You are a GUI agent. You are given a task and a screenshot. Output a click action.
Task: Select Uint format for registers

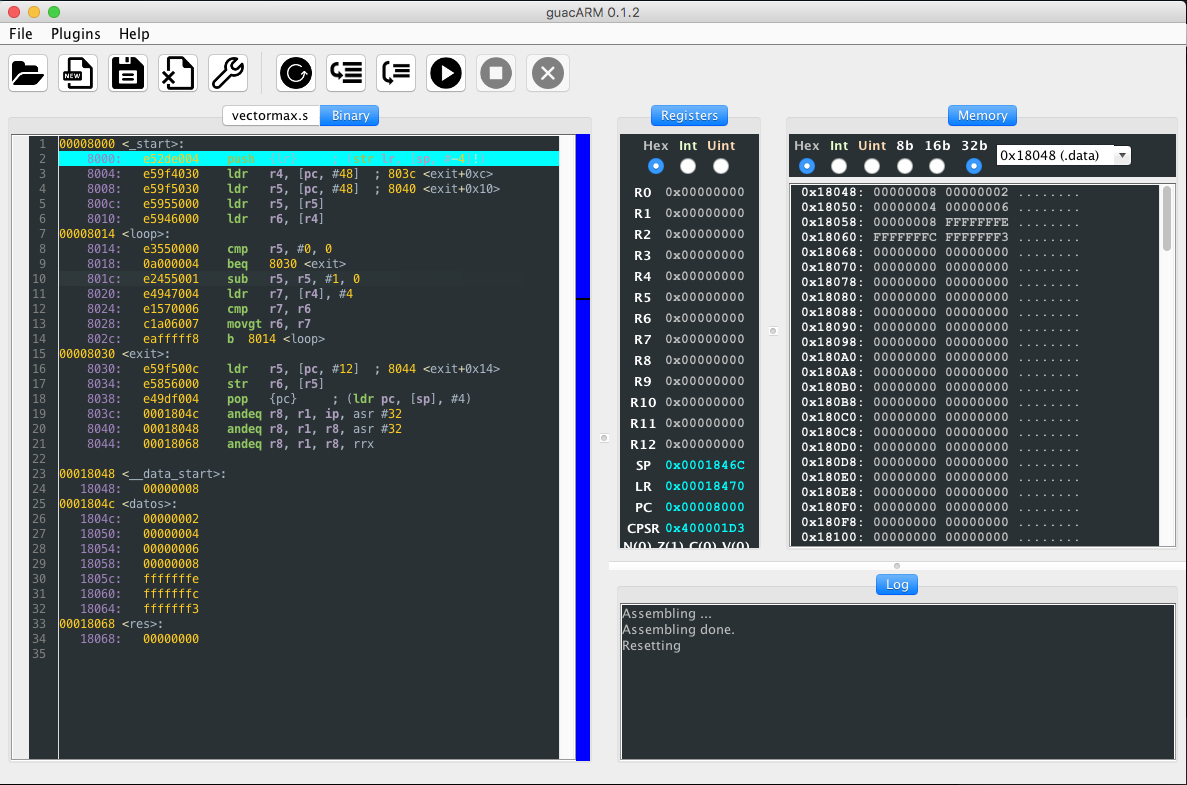click(x=721, y=166)
